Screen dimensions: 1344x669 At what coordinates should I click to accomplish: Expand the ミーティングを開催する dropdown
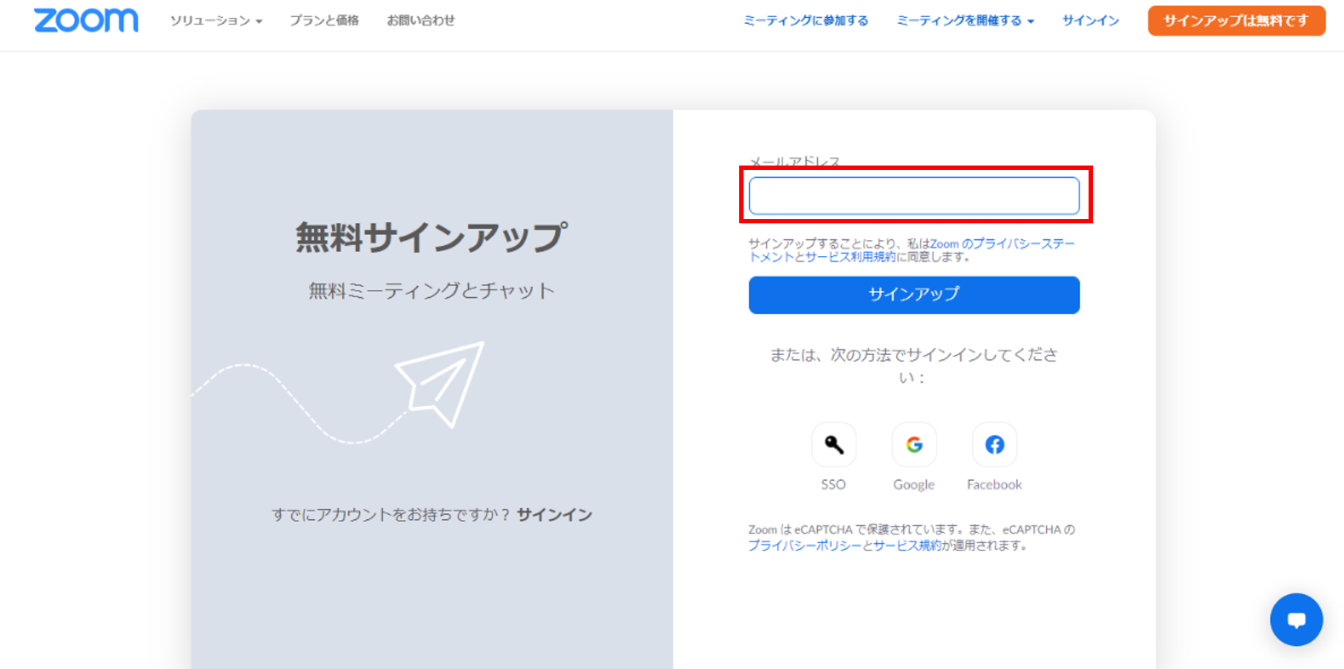[x=965, y=21]
